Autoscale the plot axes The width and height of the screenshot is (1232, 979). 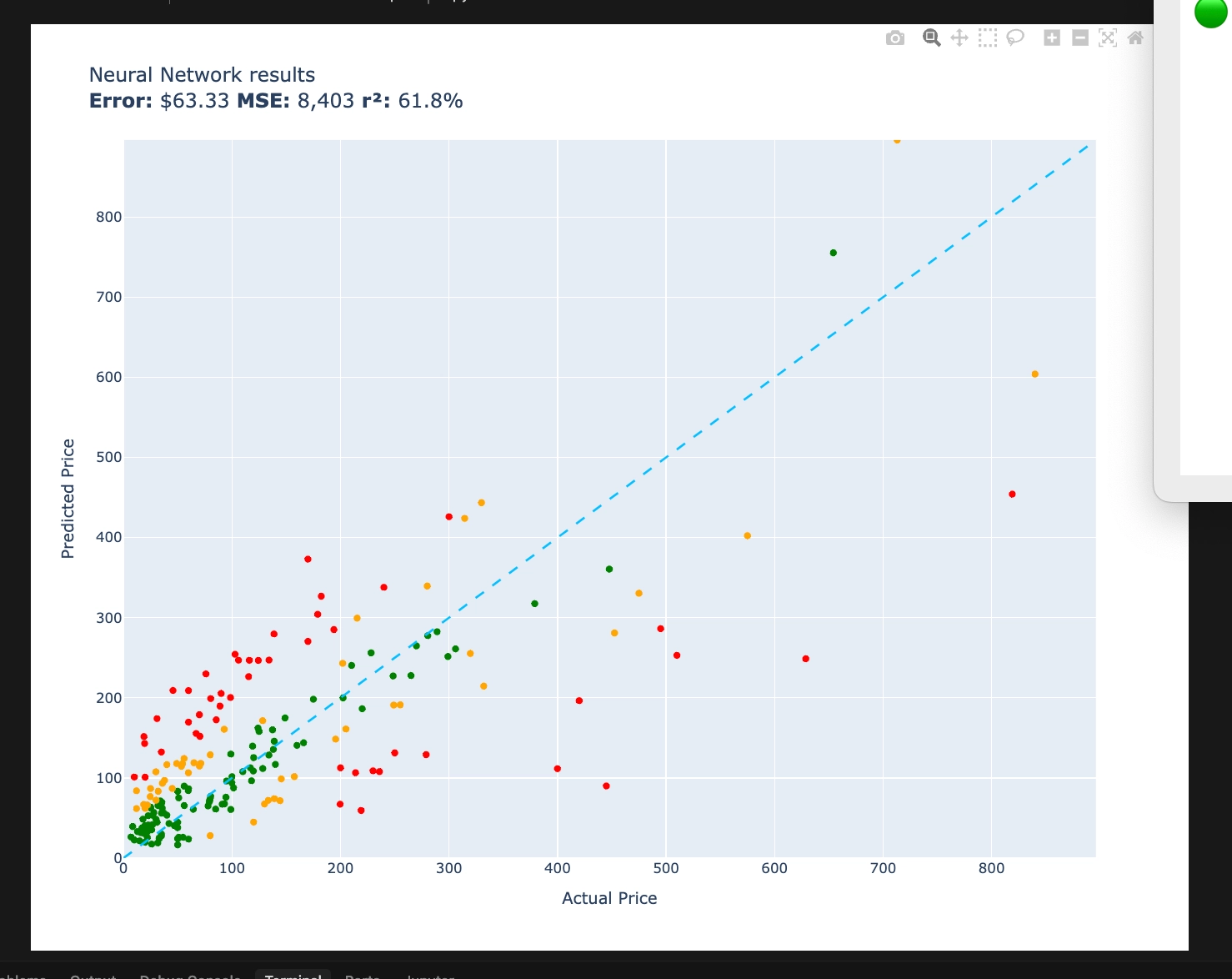(1108, 38)
